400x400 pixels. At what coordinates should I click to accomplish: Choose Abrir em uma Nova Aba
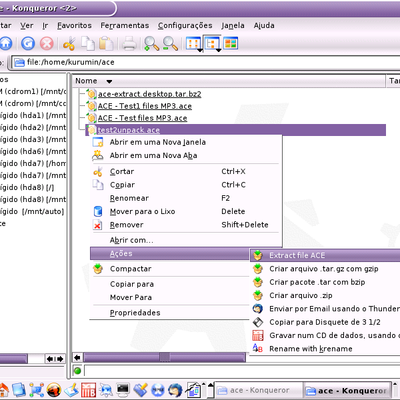pos(186,155)
